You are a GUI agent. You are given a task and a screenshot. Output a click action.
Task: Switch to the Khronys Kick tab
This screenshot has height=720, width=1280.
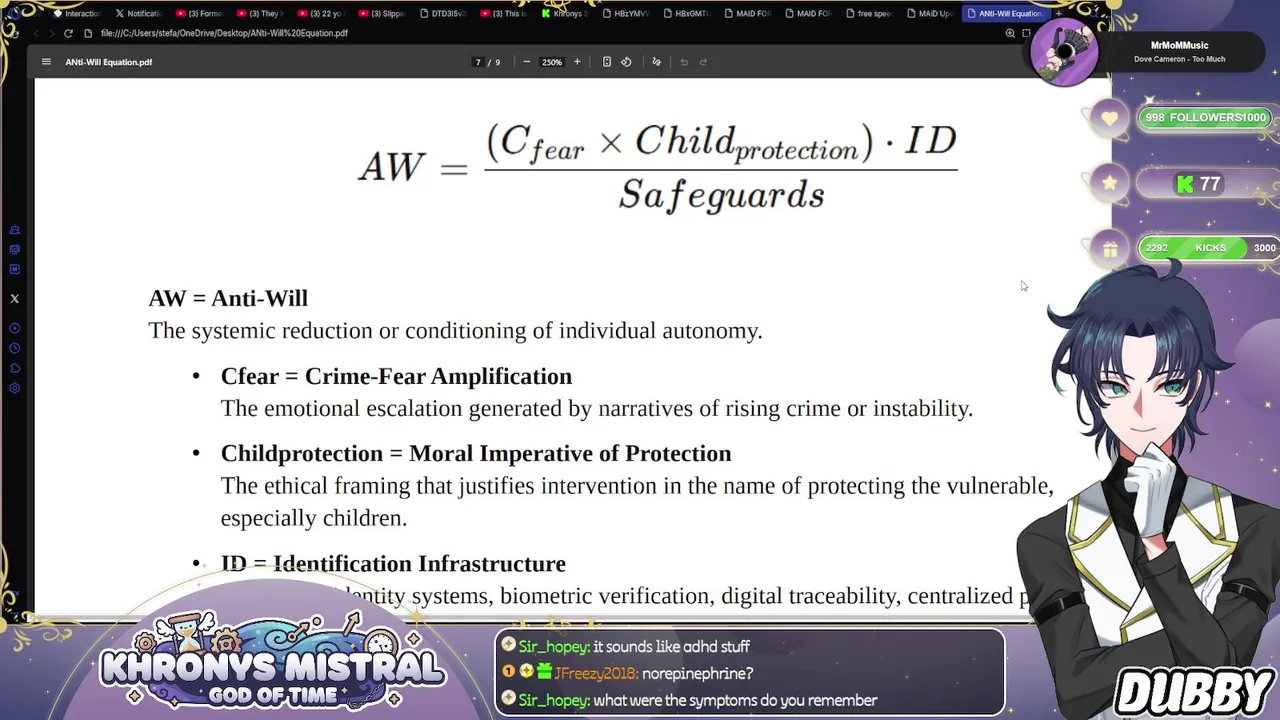565,13
